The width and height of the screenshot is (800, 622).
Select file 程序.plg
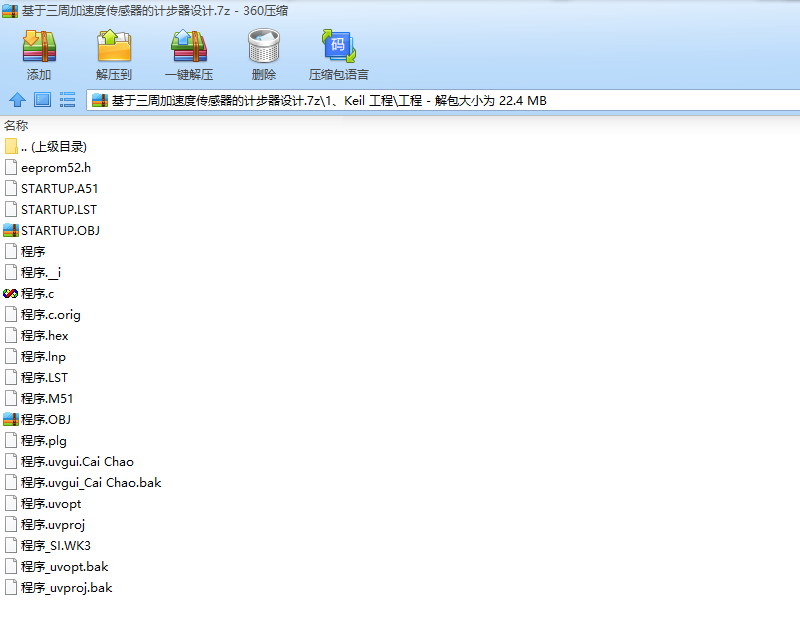tap(36, 440)
